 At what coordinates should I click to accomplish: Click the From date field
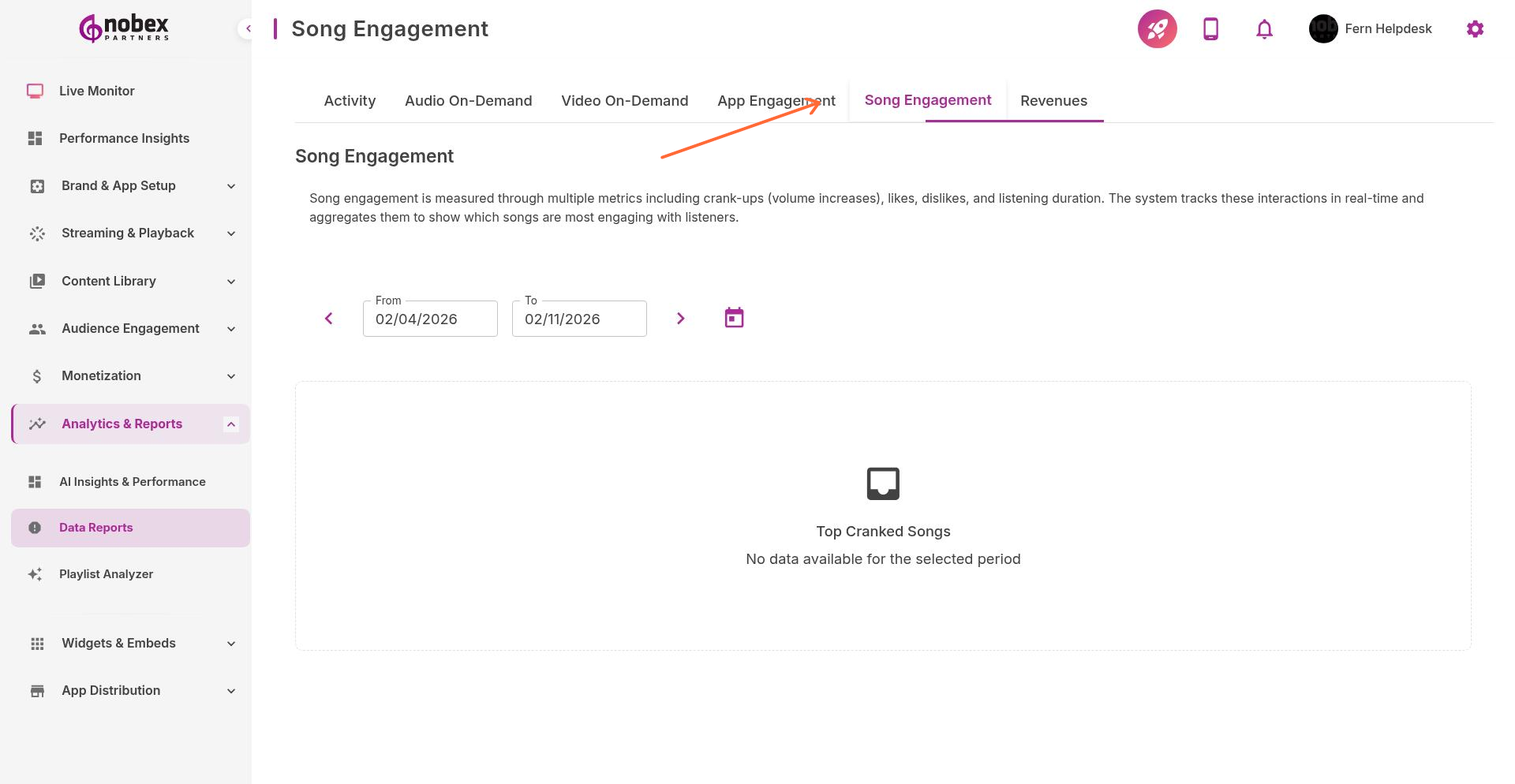tap(430, 319)
